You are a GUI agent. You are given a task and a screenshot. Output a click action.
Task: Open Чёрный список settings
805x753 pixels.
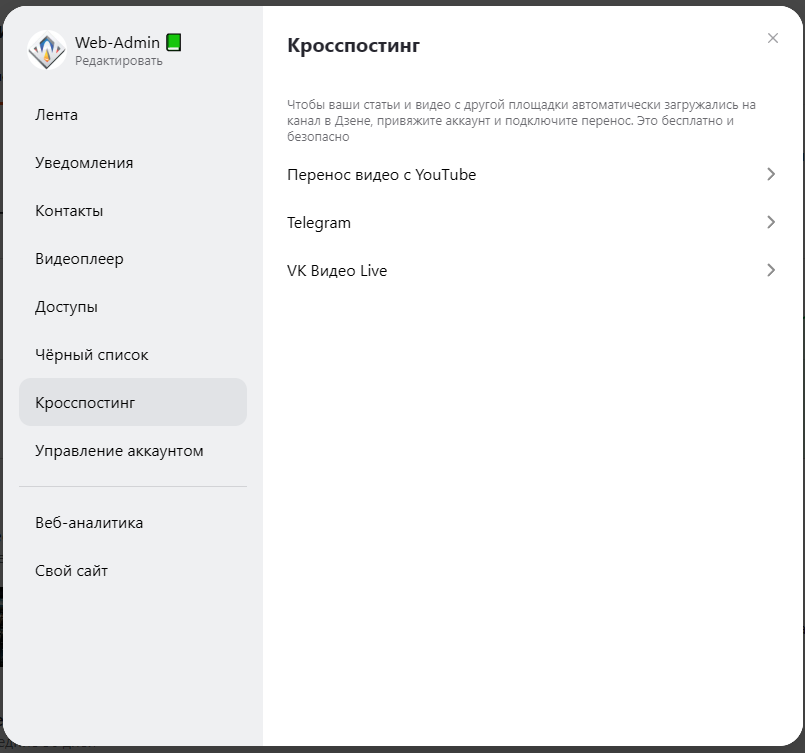coord(133,355)
